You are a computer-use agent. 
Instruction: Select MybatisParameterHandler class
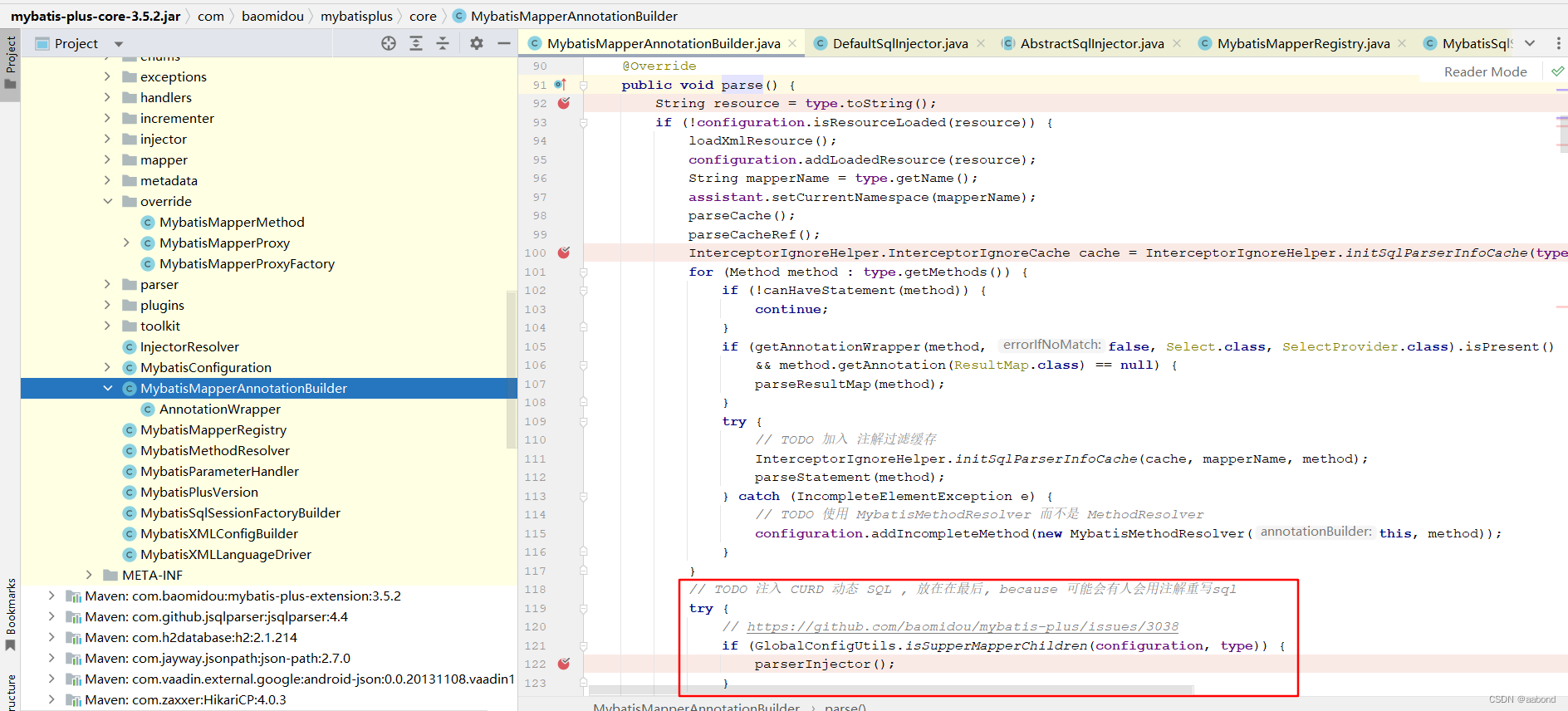click(x=219, y=471)
